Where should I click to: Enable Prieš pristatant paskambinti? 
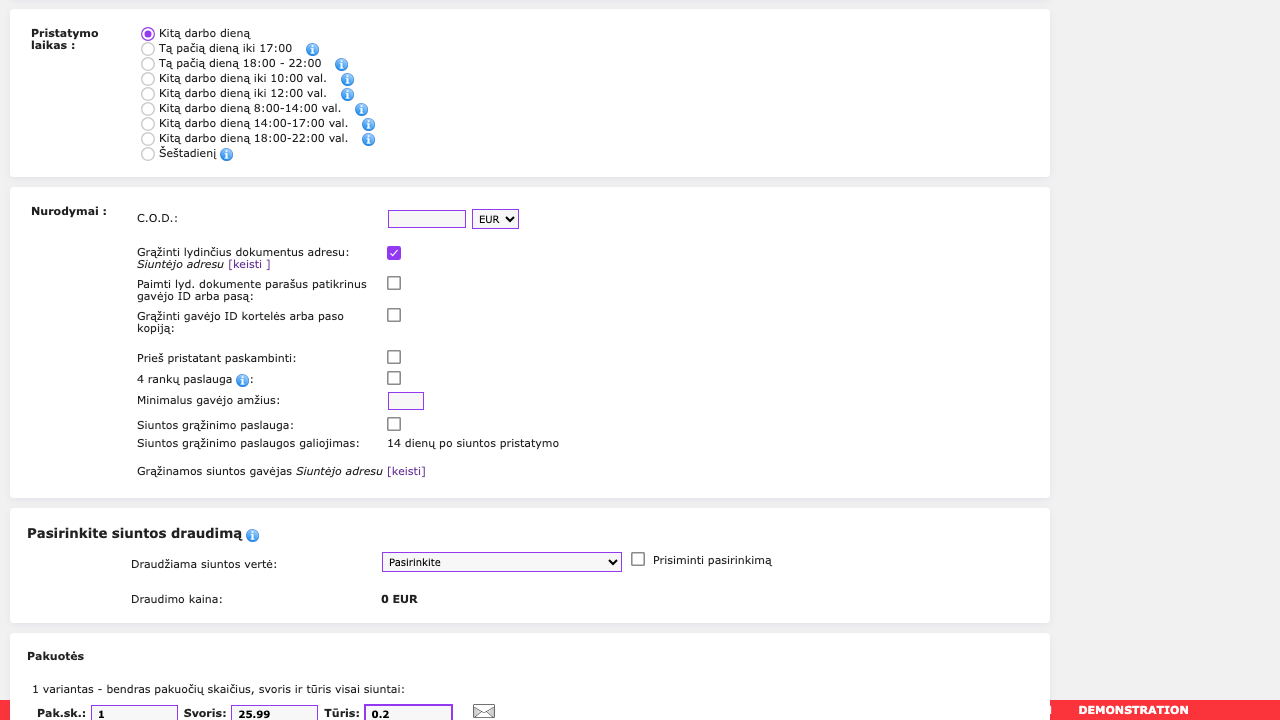click(394, 357)
